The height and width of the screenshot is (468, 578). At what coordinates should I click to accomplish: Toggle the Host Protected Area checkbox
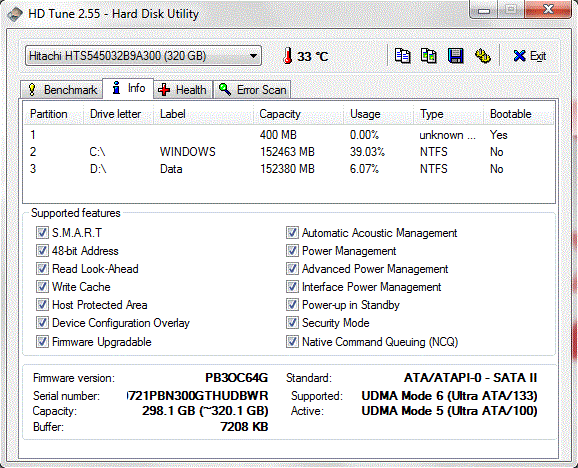[42, 305]
